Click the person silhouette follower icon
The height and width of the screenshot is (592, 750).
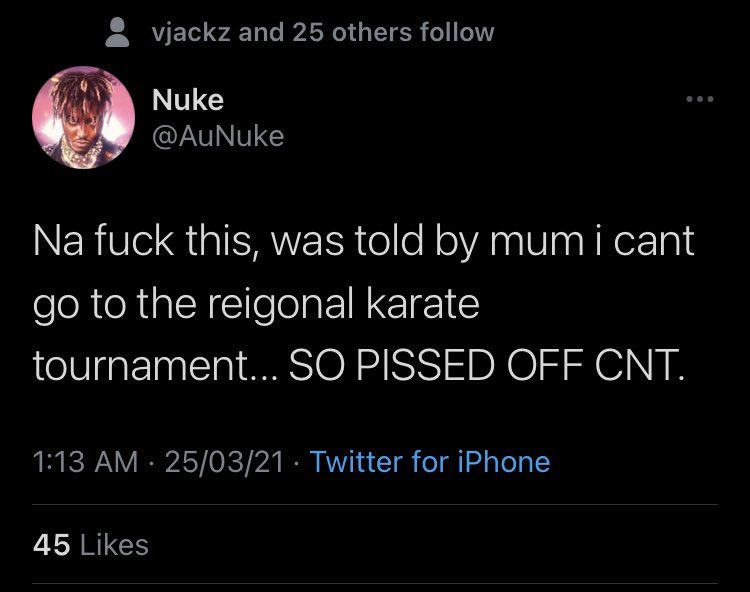point(120,32)
